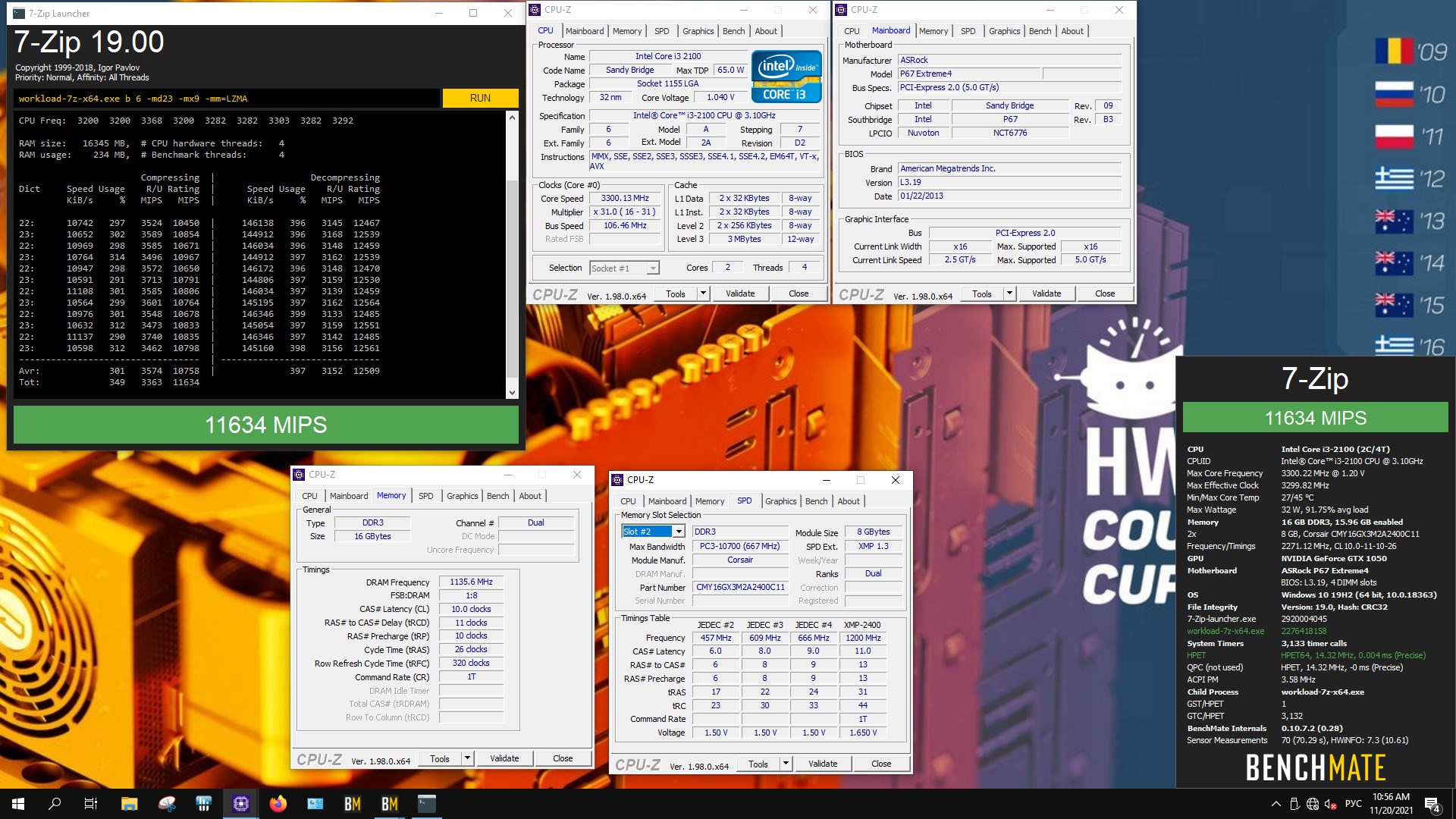1456x819 pixels.
Task: Click 'workload-7z-x64.exe' under File Integrity in BenchMate
Action: (1225, 631)
